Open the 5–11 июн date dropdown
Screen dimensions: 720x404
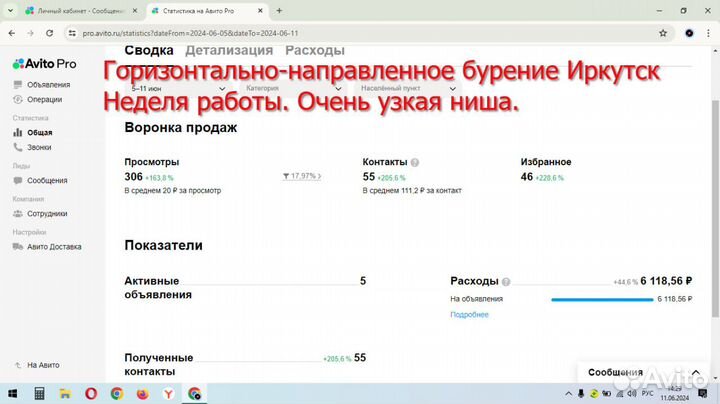[178, 88]
